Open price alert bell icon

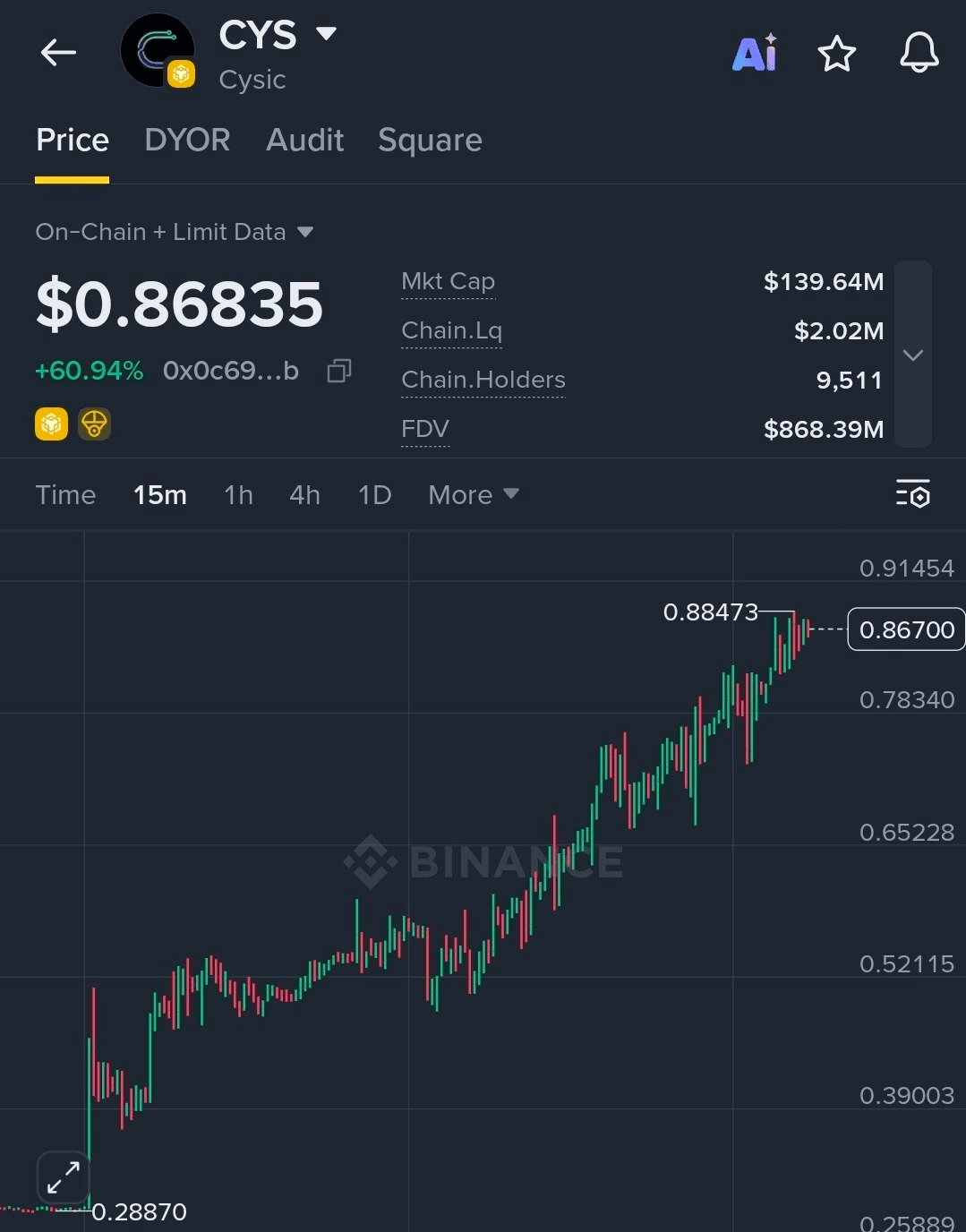point(919,53)
